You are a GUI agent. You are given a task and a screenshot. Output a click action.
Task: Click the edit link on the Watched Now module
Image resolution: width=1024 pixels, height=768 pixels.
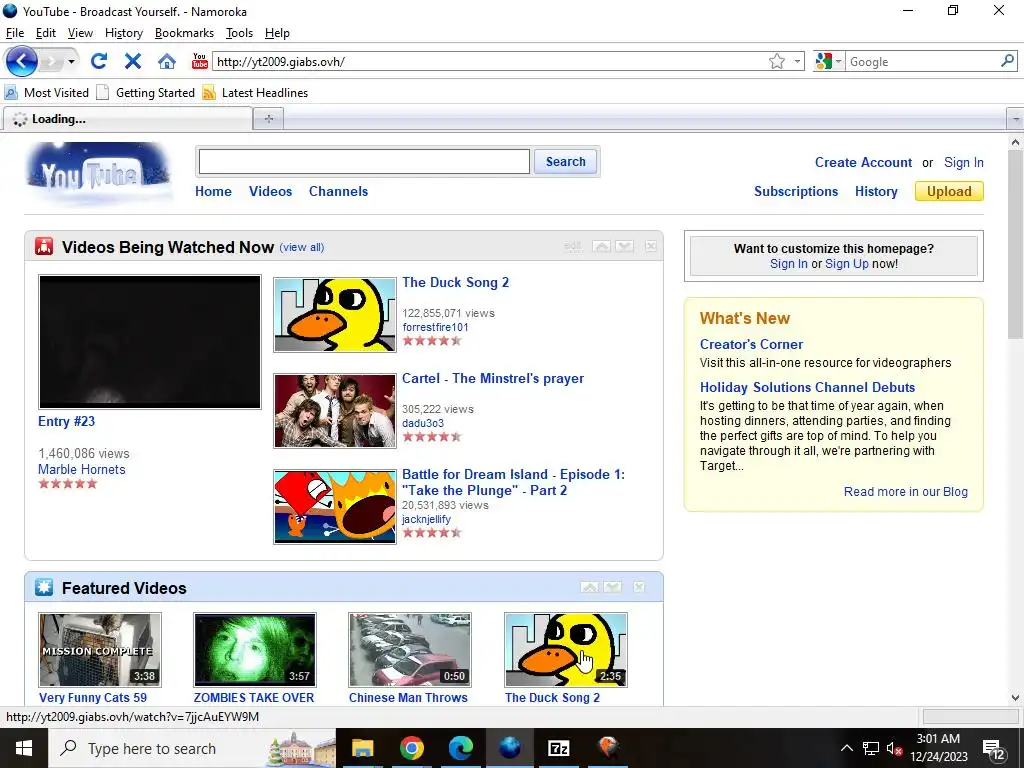coord(573,246)
